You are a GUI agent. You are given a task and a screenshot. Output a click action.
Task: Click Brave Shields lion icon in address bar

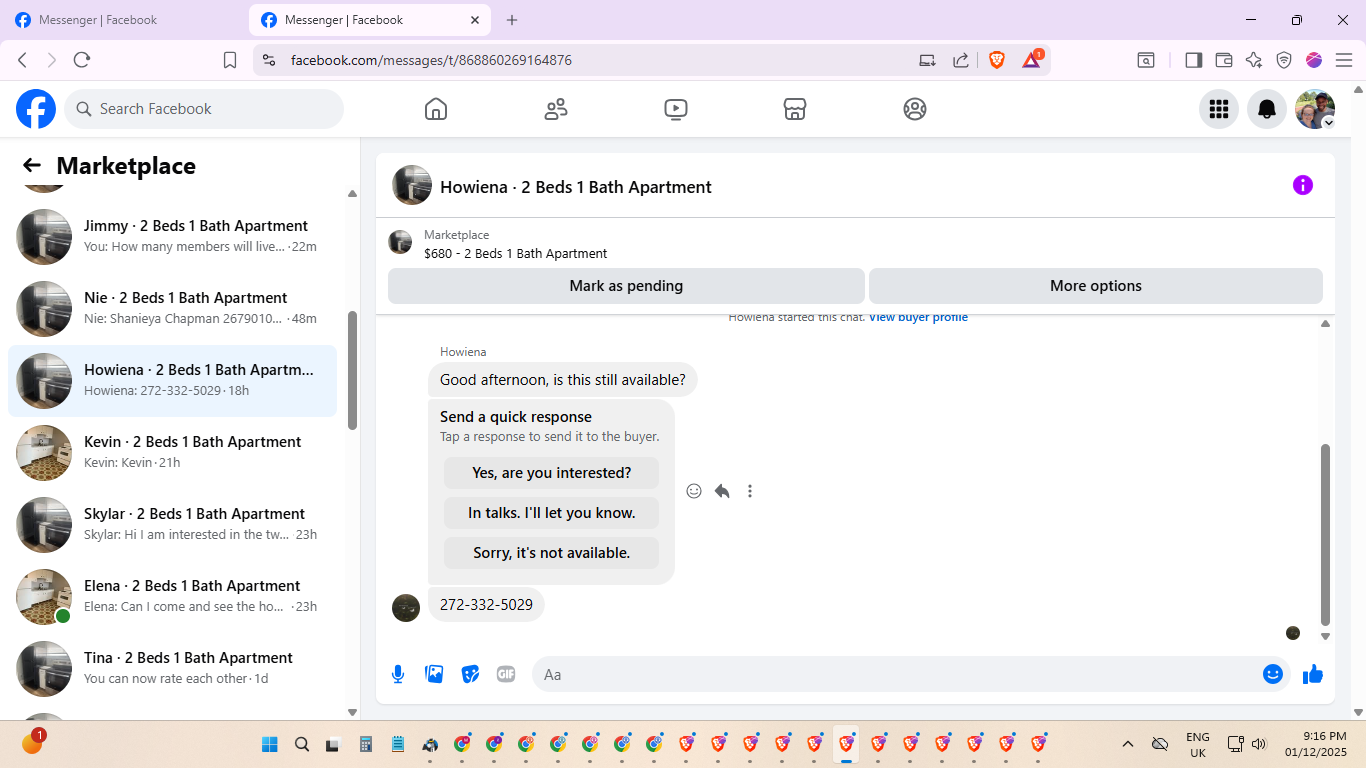point(997,60)
